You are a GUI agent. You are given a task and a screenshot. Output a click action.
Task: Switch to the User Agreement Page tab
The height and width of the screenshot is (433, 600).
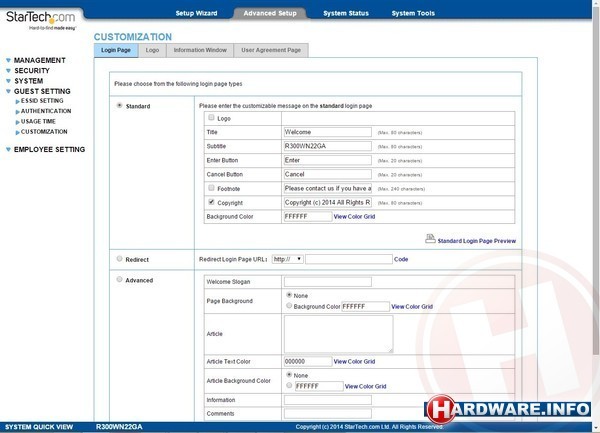(271, 50)
